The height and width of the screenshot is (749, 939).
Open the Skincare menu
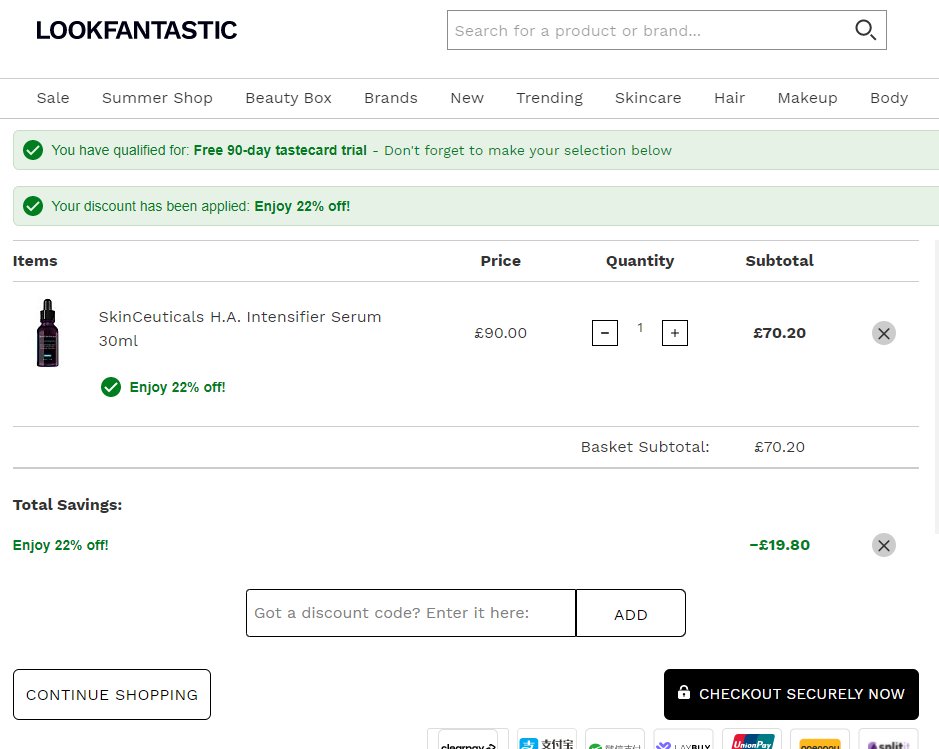(648, 98)
